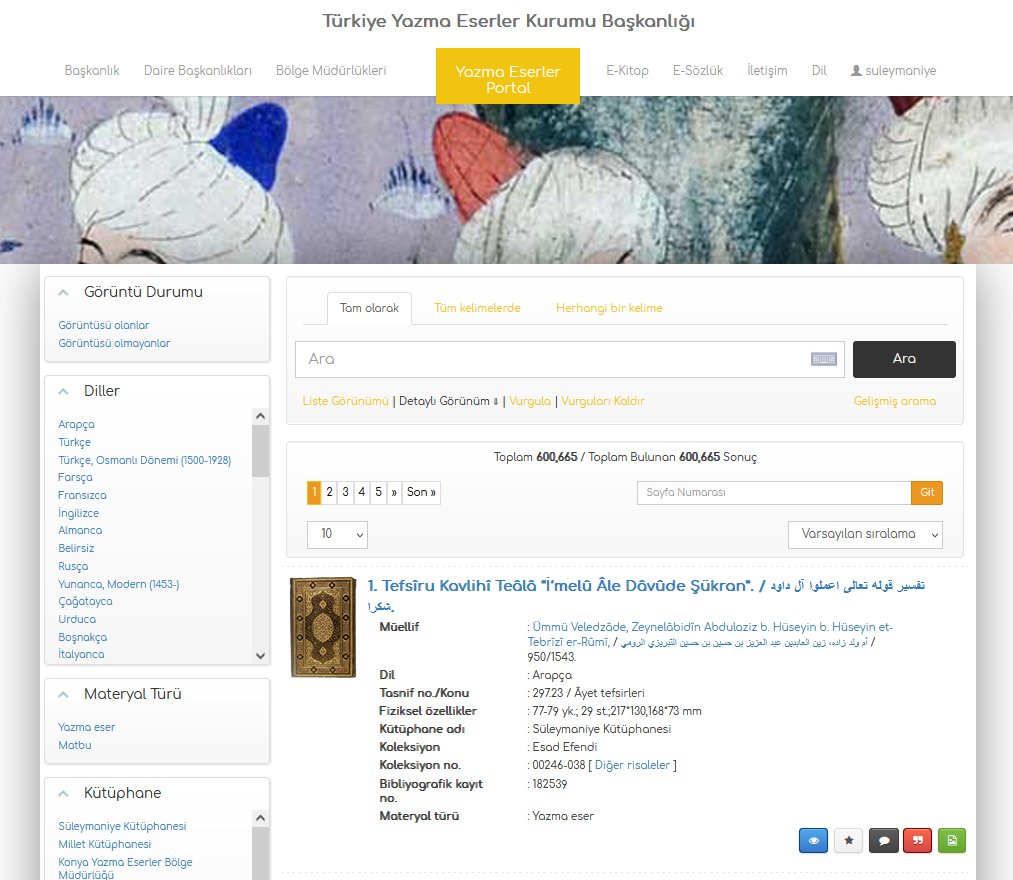Filter language by Çağatayca
1013x880 pixels.
pyautogui.click(x=85, y=602)
